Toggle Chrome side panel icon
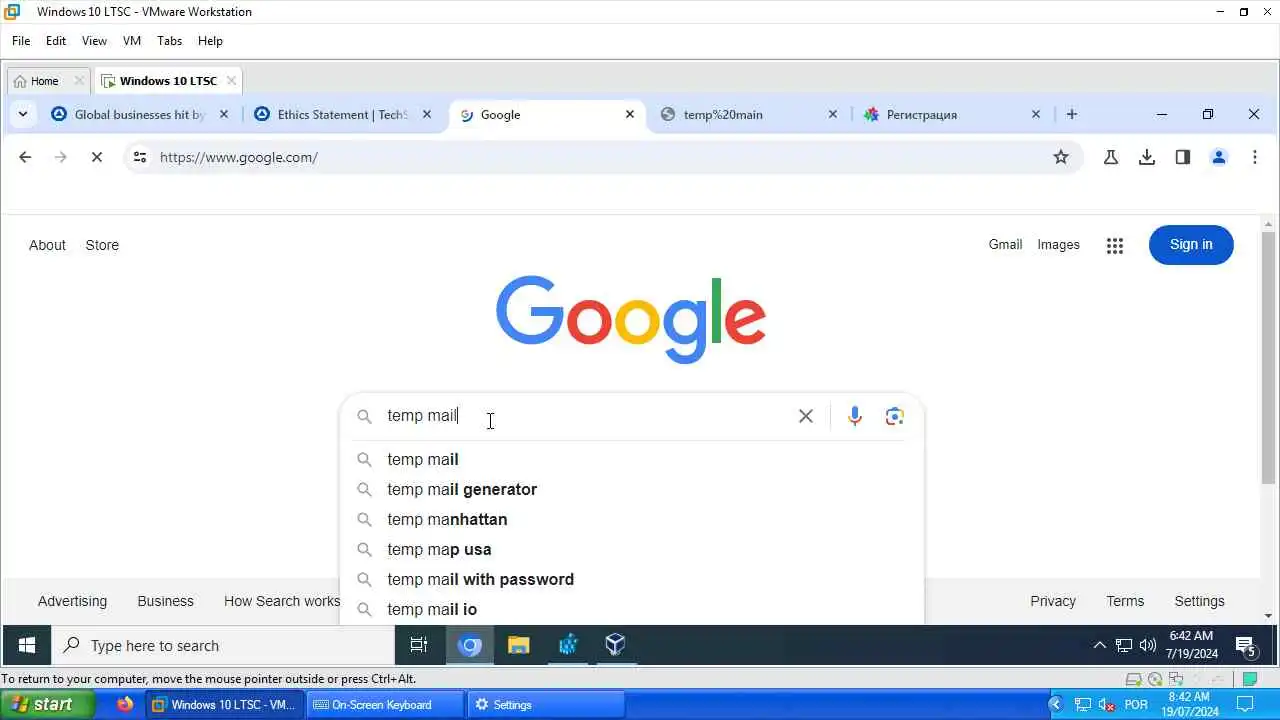This screenshot has height=720, width=1280. tap(1183, 157)
